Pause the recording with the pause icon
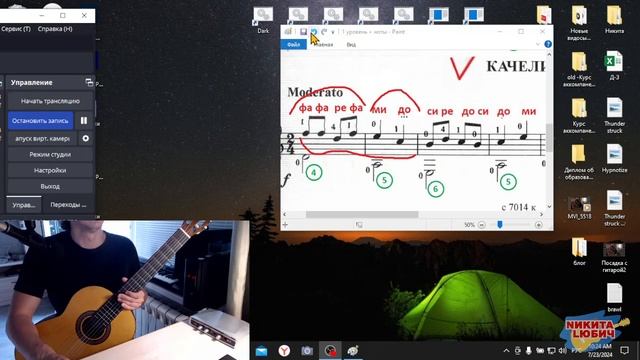640x360 pixels. tap(84, 121)
